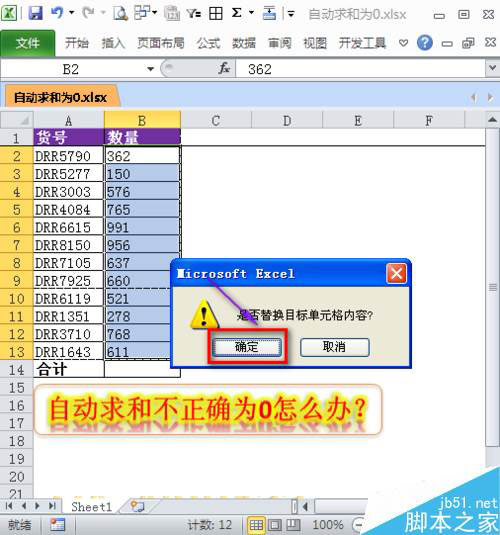Click the AutoSum sigma icon
Screen dimensions: 500x535
pos(237,13)
